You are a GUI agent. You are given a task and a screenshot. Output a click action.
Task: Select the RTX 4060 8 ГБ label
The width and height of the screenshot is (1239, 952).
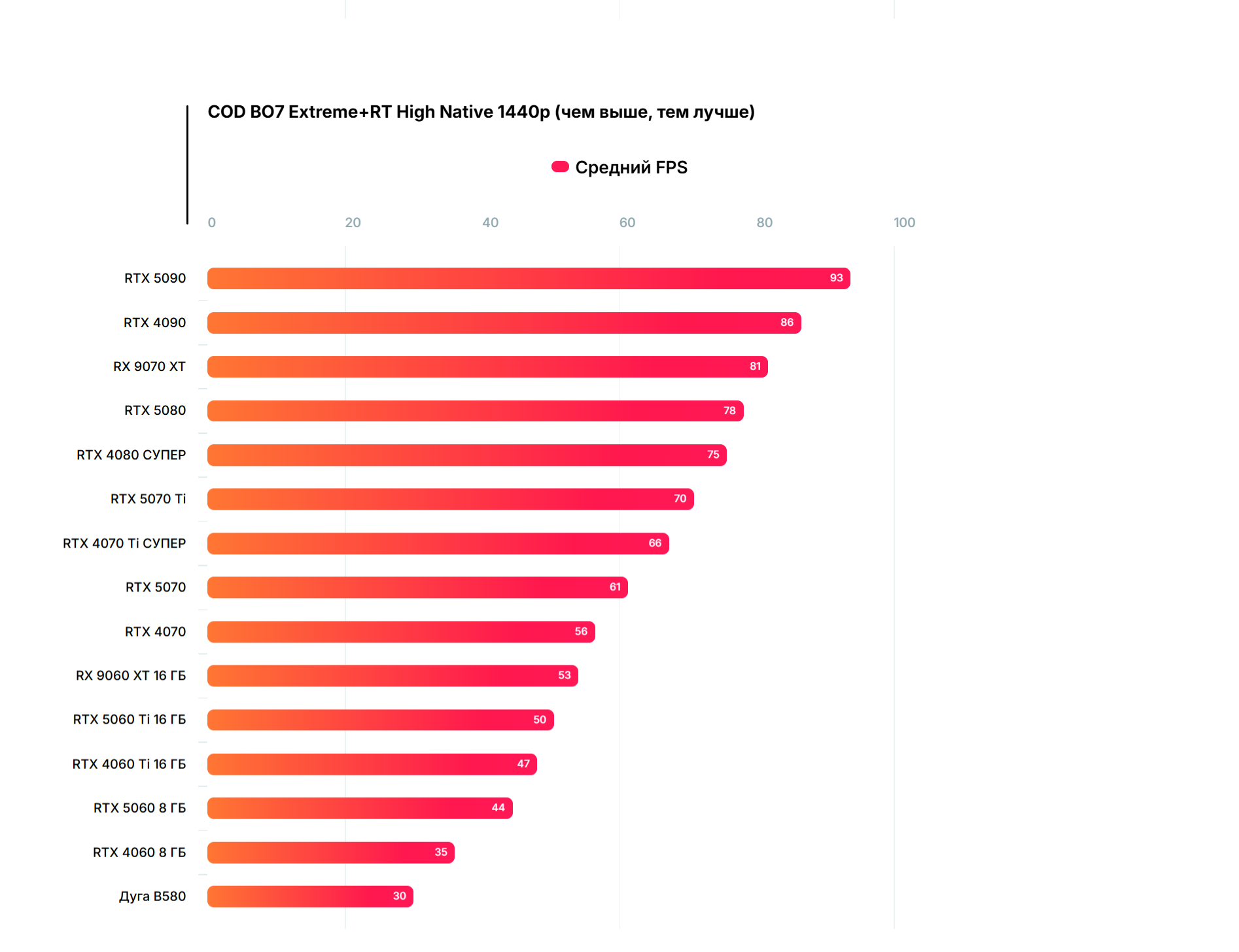pos(139,852)
